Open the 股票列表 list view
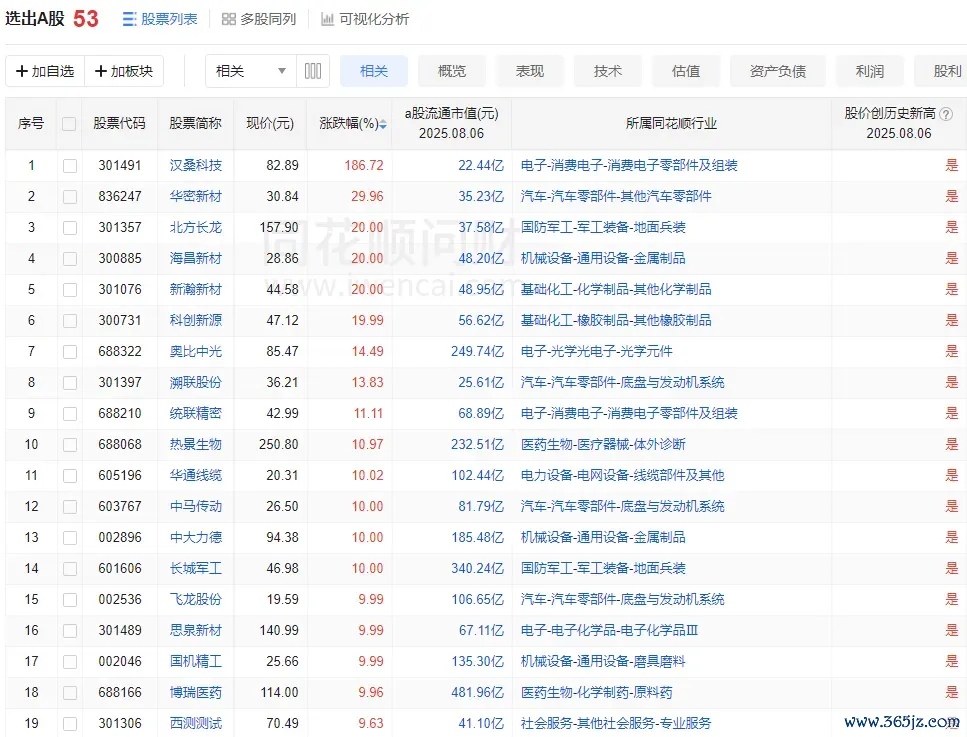This screenshot has height=737, width=967. pos(160,19)
